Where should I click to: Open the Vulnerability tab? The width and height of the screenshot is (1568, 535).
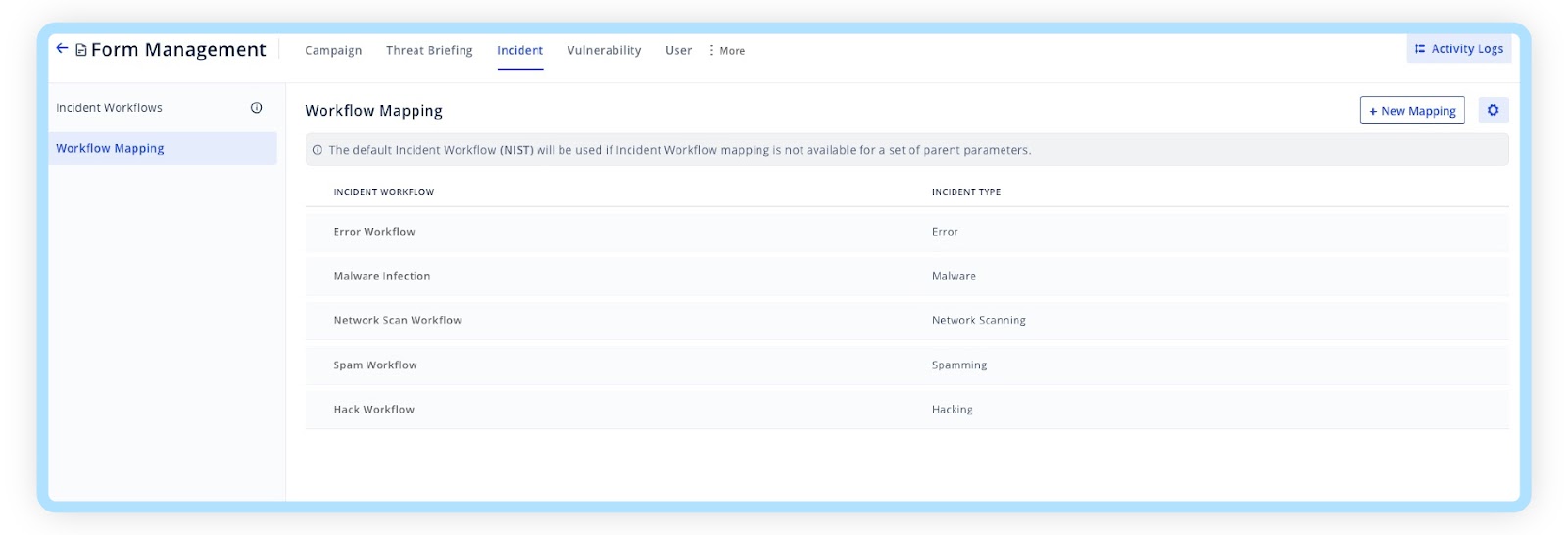(605, 51)
